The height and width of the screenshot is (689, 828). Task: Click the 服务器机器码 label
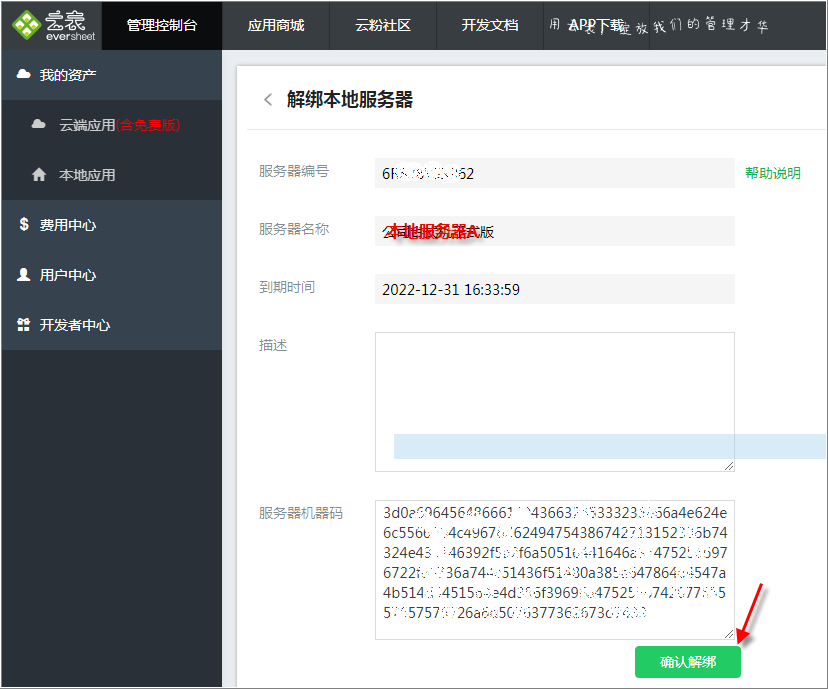[x=300, y=513]
